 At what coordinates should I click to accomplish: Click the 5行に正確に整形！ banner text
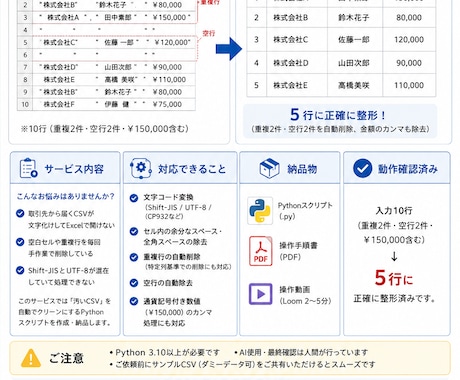[338, 115]
